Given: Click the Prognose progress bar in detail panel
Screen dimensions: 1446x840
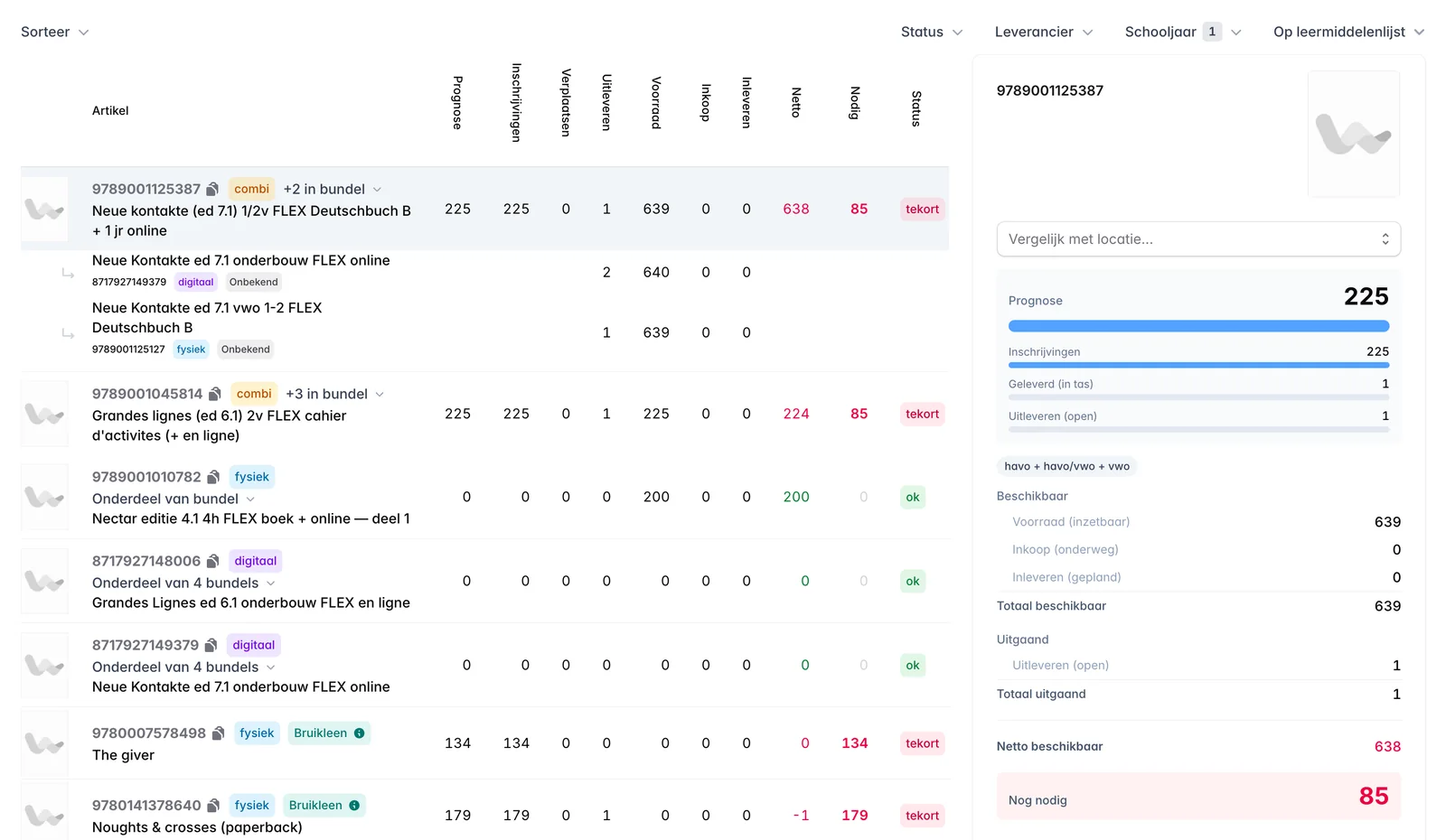Looking at the screenshot, I should point(1198,326).
